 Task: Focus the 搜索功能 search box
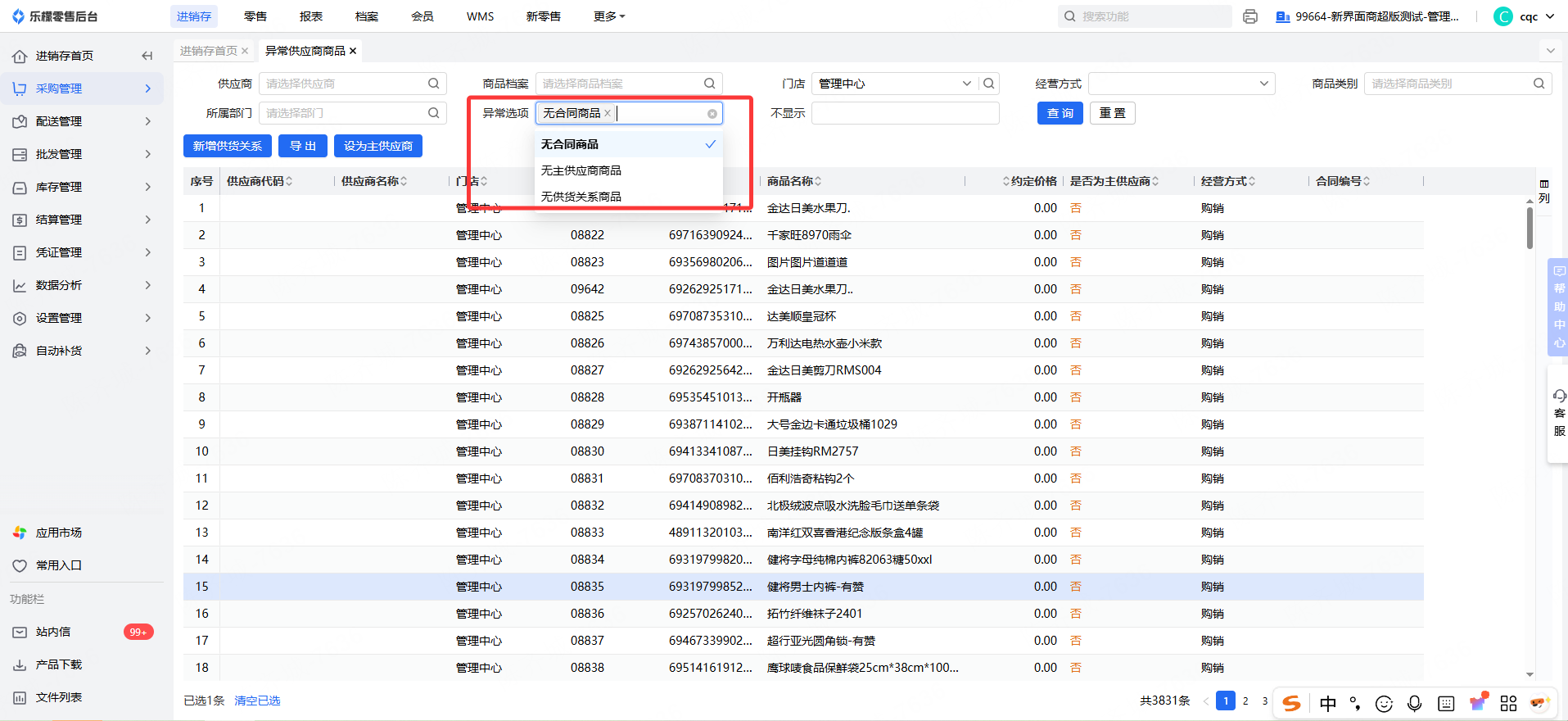click(1145, 16)
